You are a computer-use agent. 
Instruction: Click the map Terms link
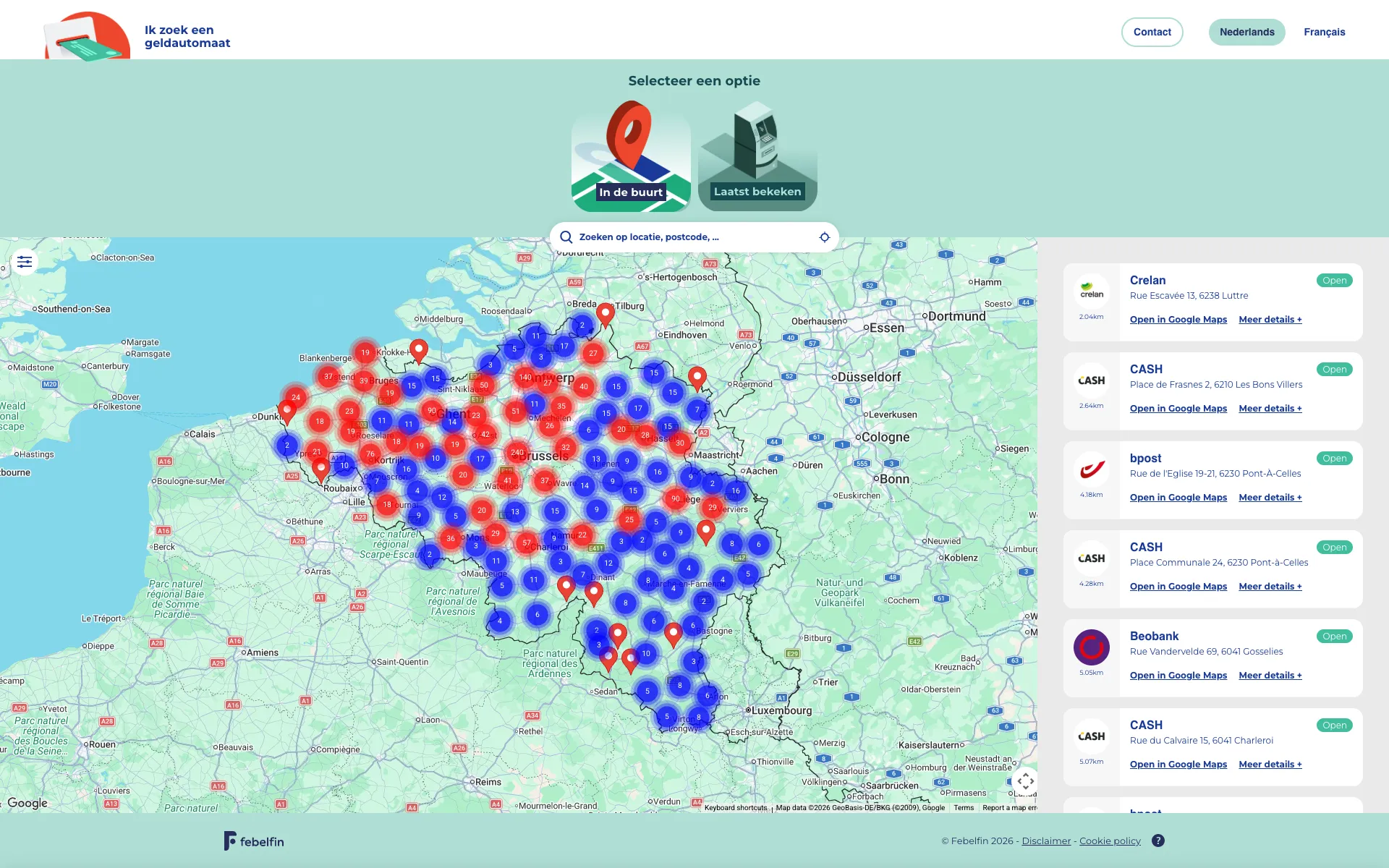pyautogui.click(x=964, y=808)
